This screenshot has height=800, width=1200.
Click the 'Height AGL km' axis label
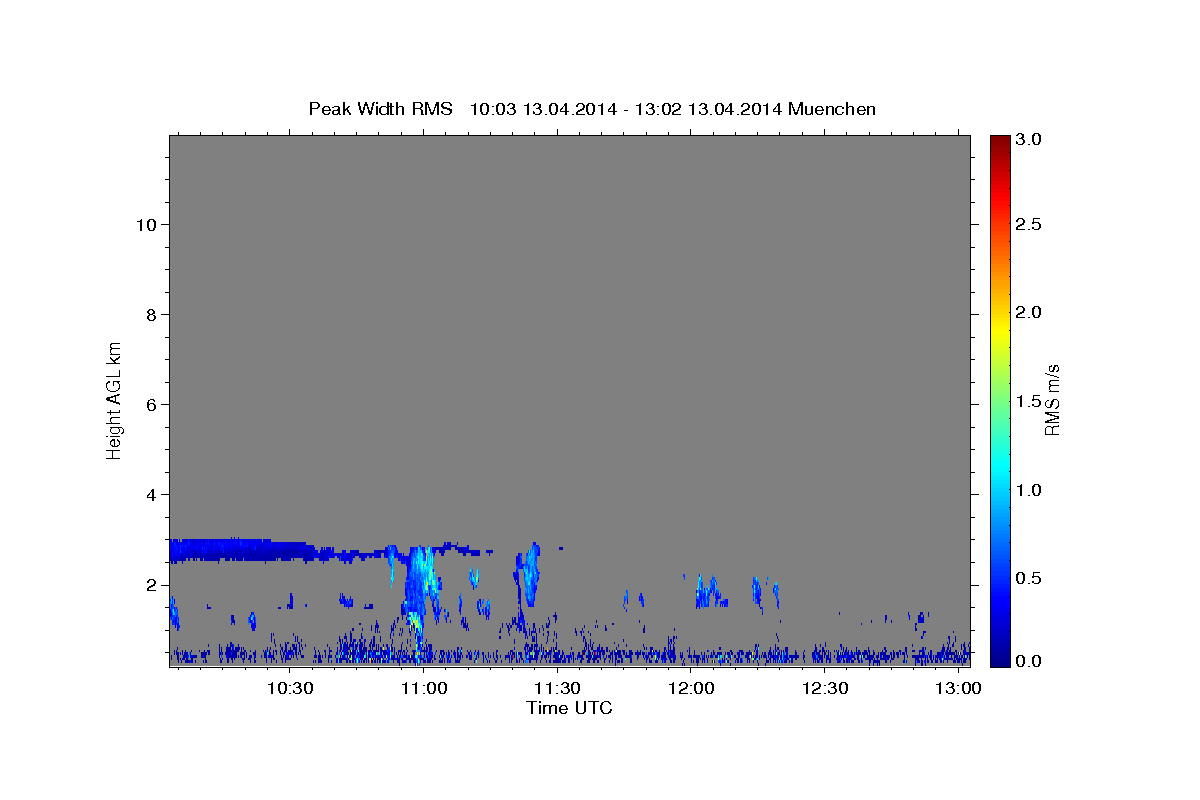click(x=114, y=399)
